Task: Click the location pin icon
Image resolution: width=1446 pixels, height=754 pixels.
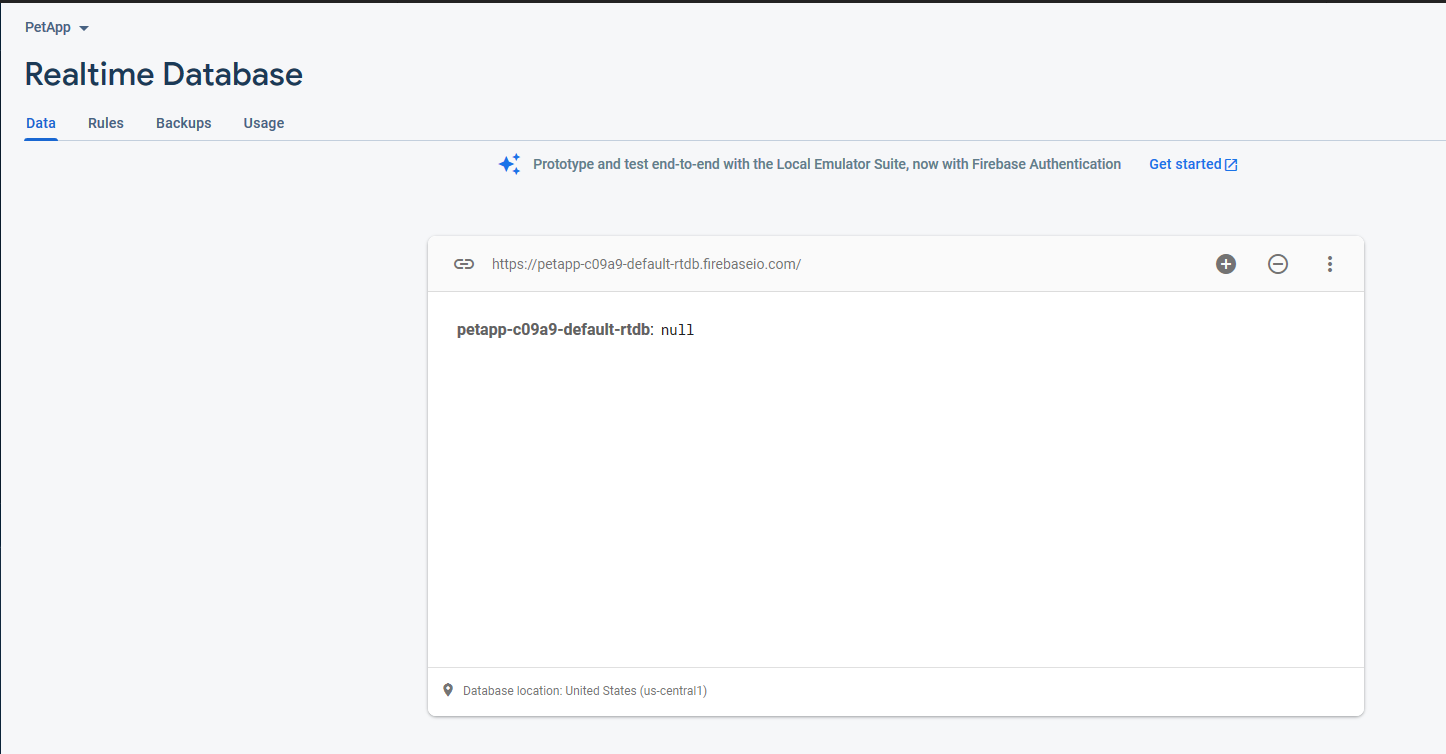Action: pos(448,690)
